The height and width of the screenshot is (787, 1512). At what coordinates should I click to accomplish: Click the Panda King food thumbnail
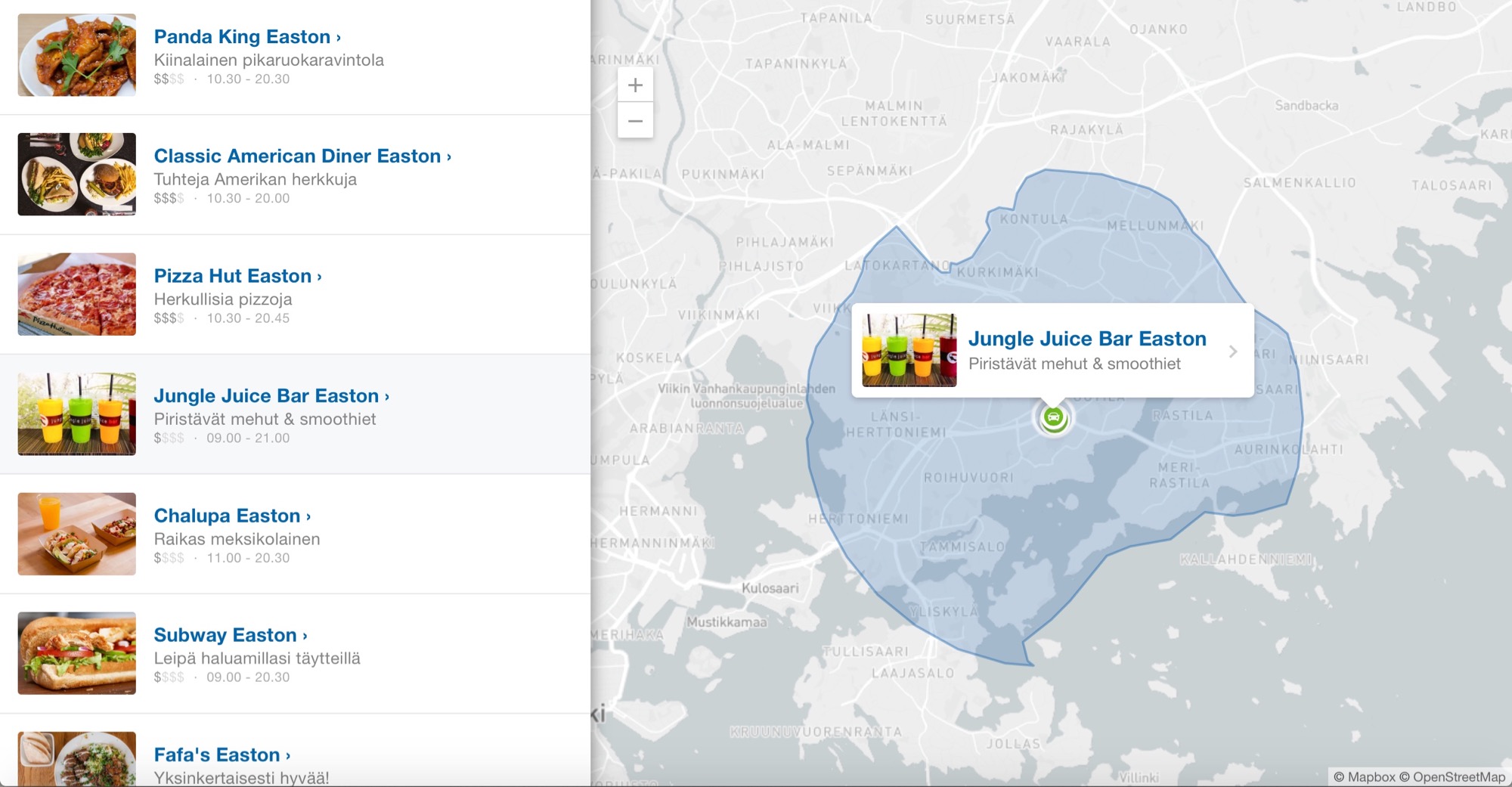[77, 55]
